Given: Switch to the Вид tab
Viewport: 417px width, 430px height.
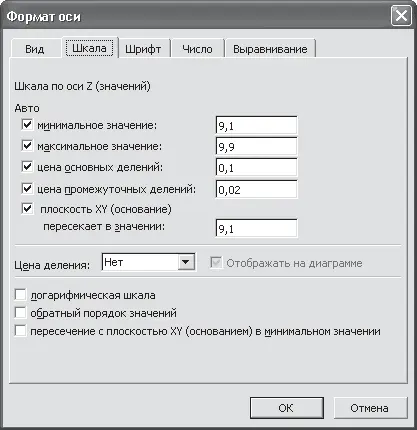Looking at the screenshot, I should [35, 49].
